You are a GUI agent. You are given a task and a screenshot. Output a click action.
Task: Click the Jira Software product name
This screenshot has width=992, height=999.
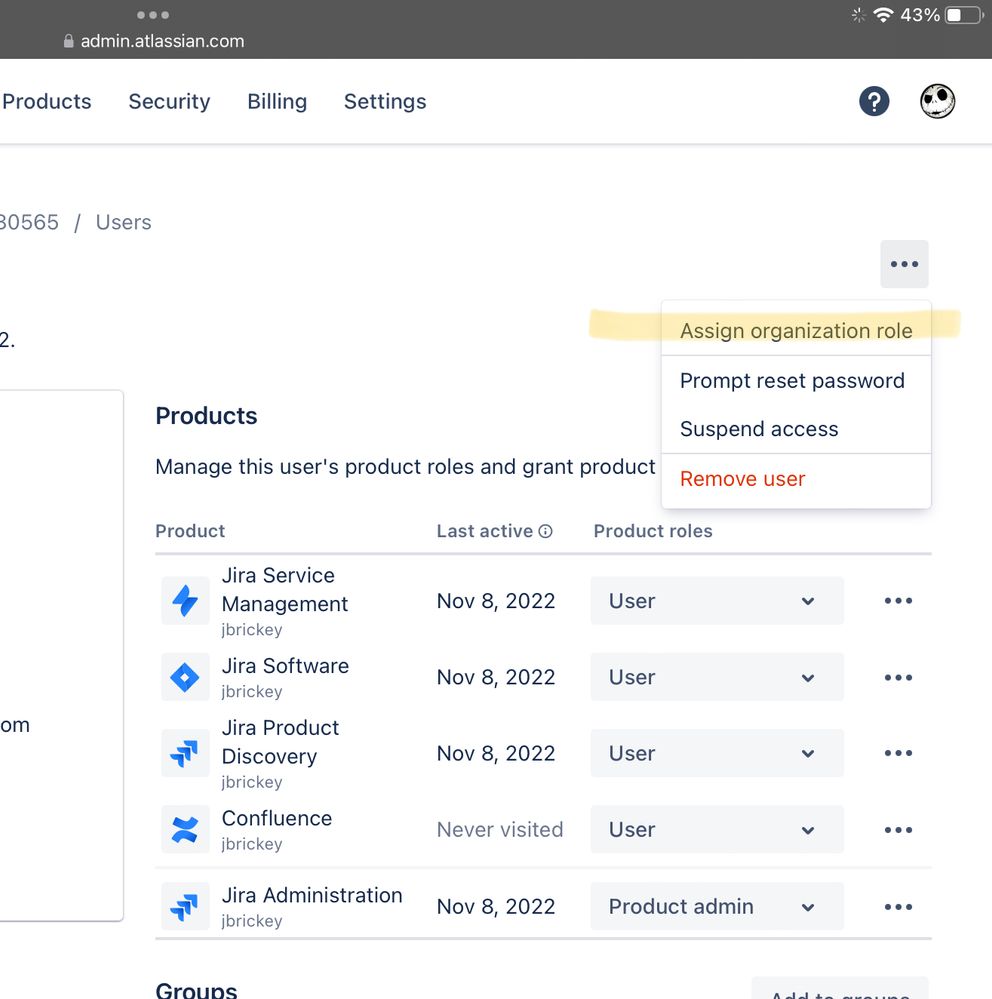point(285,666)
